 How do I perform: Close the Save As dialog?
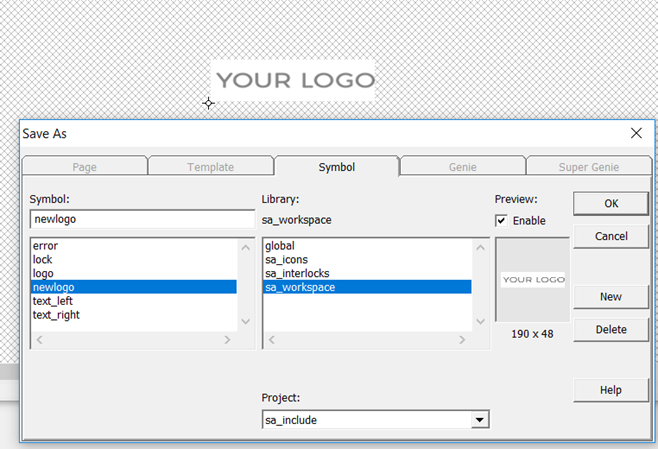[x=636, y=133]
